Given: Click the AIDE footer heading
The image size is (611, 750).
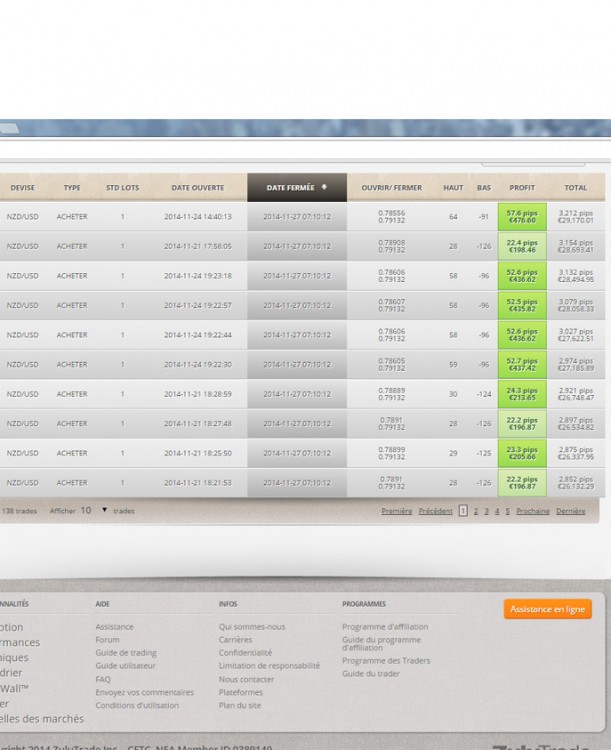Looking at the screenshot, I should tap(102, 604).
